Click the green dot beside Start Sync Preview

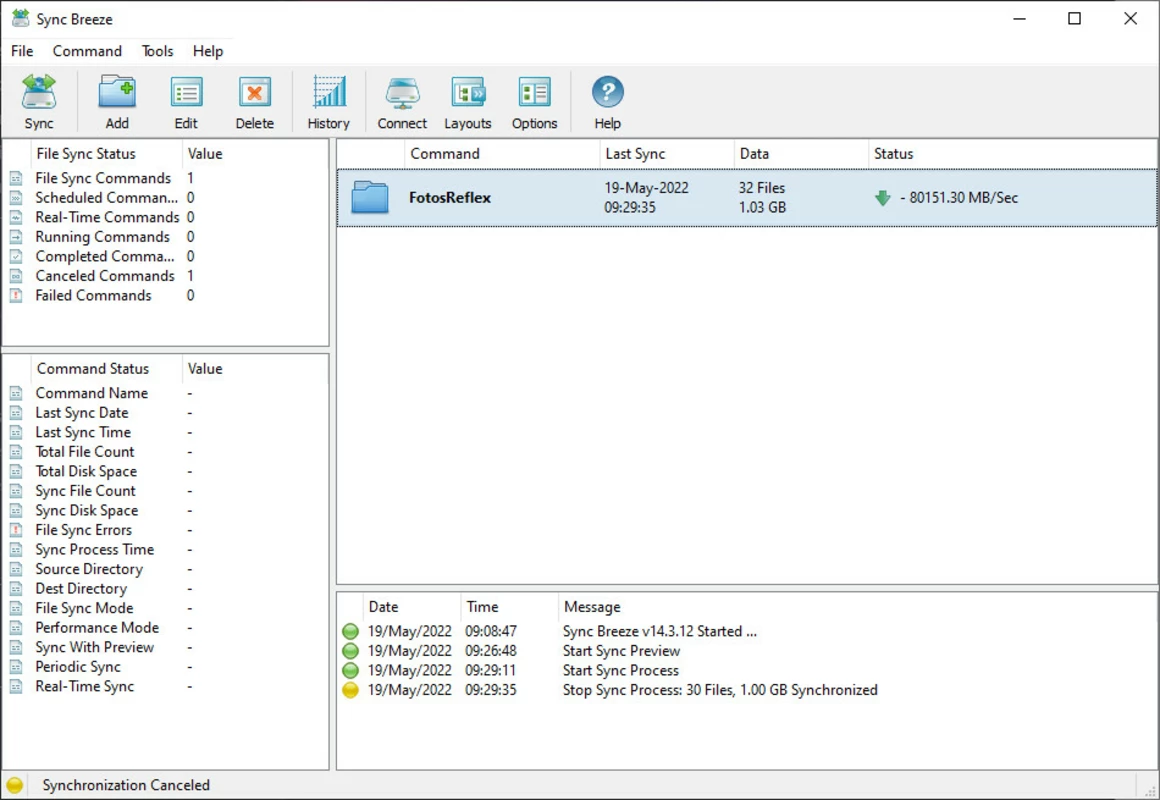click(351, 651)
